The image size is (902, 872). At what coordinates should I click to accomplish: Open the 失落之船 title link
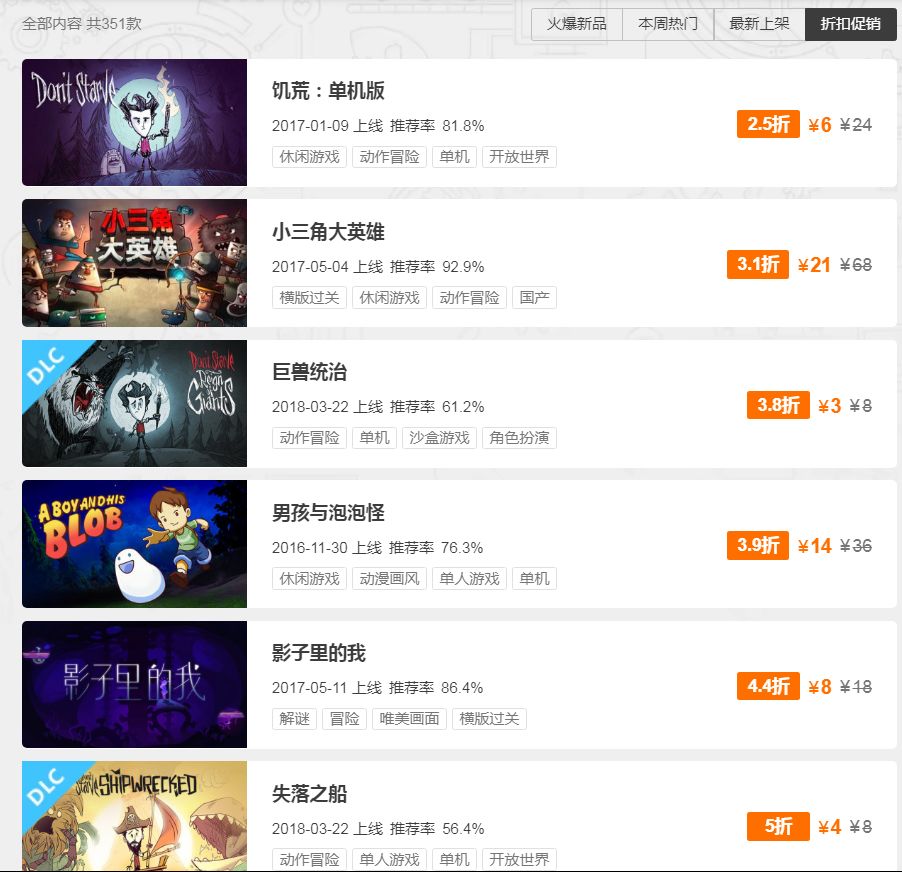(309, 794)
